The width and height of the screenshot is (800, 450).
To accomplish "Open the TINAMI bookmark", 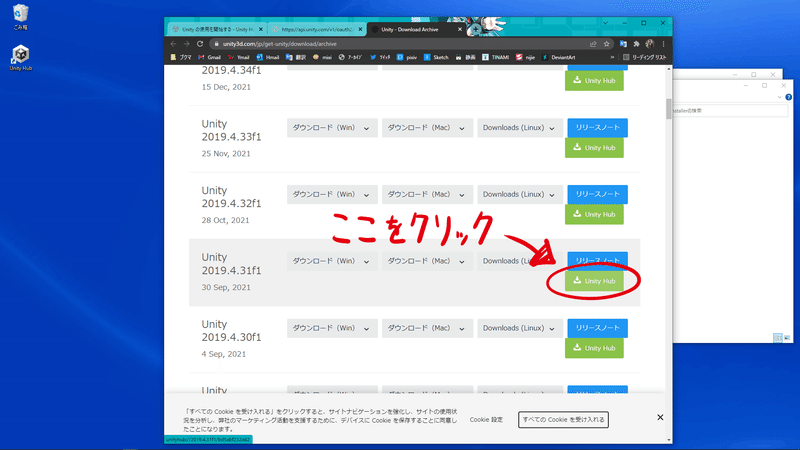I will pyautogui.click(x=495, y=58).
